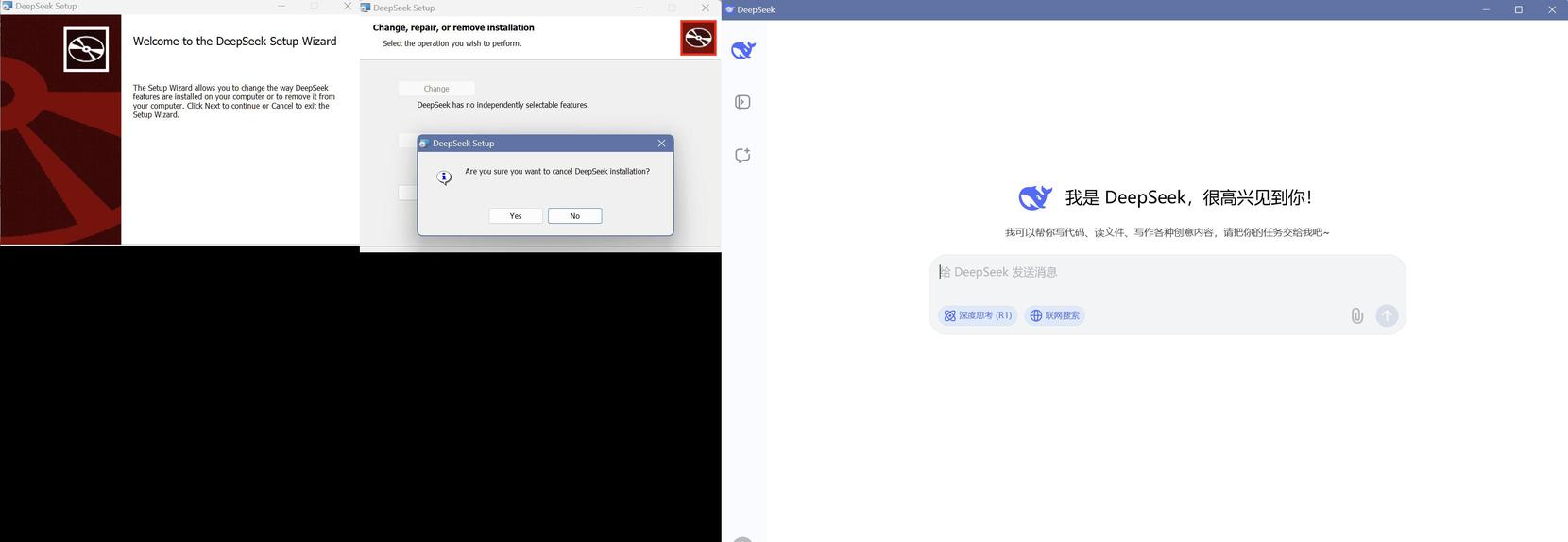The width and height of the screenshot is (1568, 542).
Task: Click the DeepSeek whale logo in sidebar
Action: click(x=743, y=50)
